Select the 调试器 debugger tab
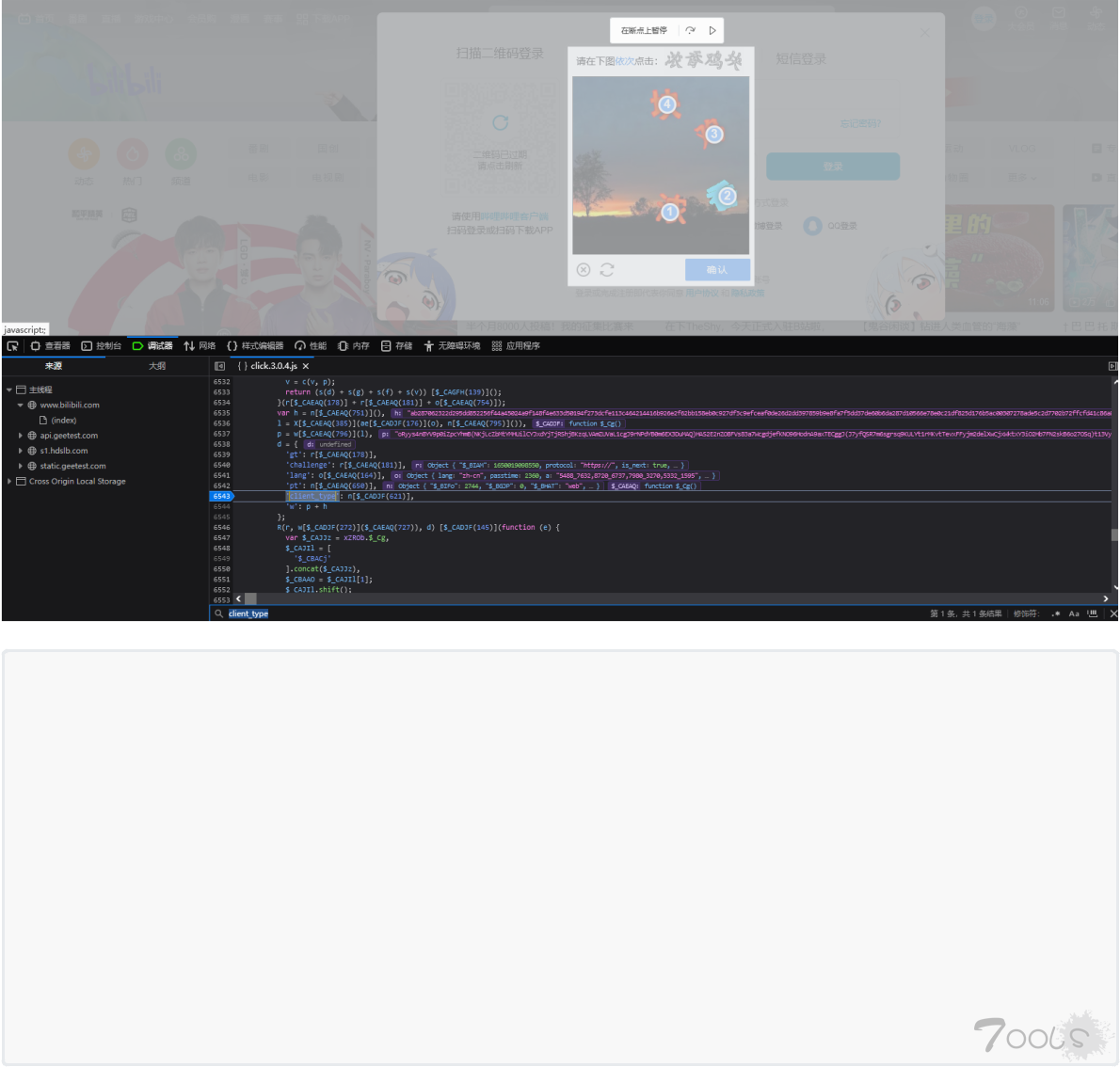Viewport: 1120px width, 1067px height. (x=152, y=345)
